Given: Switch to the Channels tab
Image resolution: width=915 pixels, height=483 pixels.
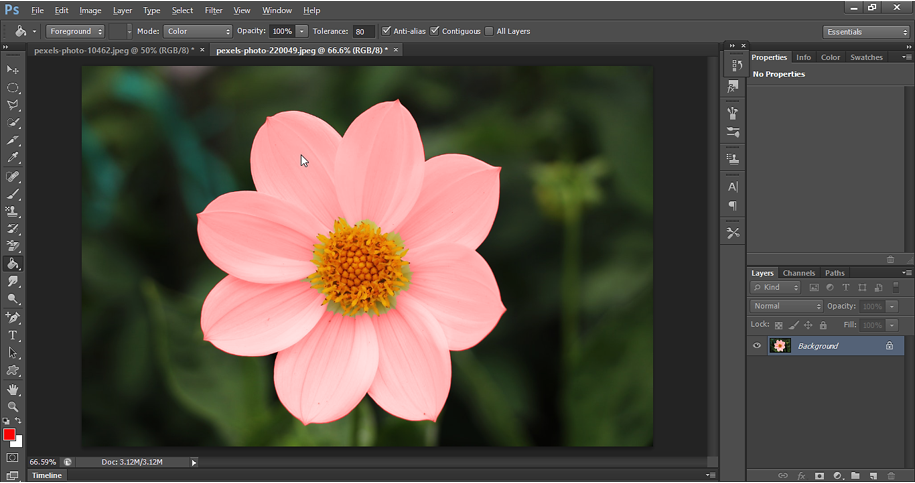Looking at the screenshot, I should click(798, 273).
